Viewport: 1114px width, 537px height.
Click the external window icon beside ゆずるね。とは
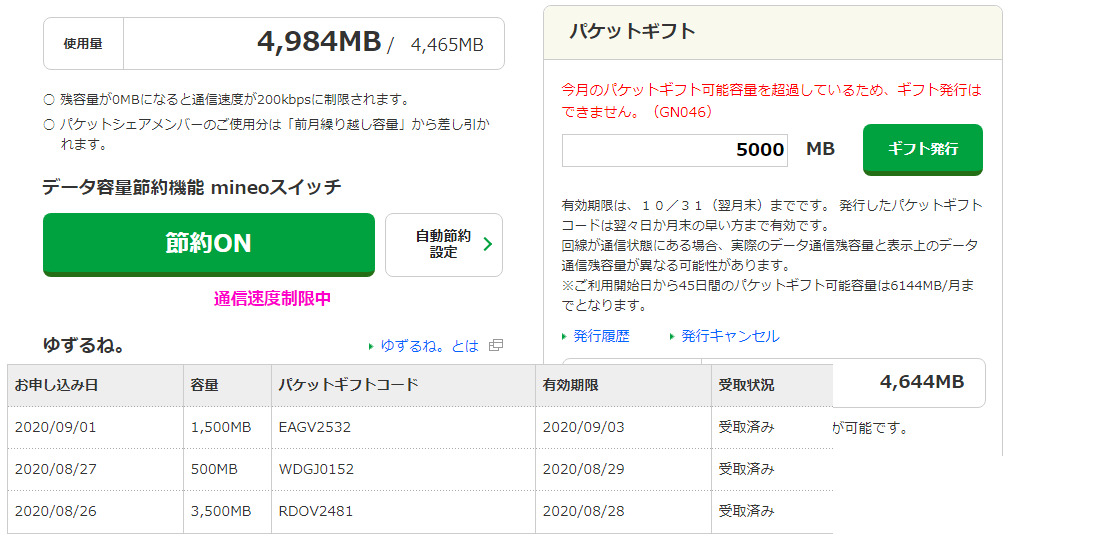pos(496,346)
